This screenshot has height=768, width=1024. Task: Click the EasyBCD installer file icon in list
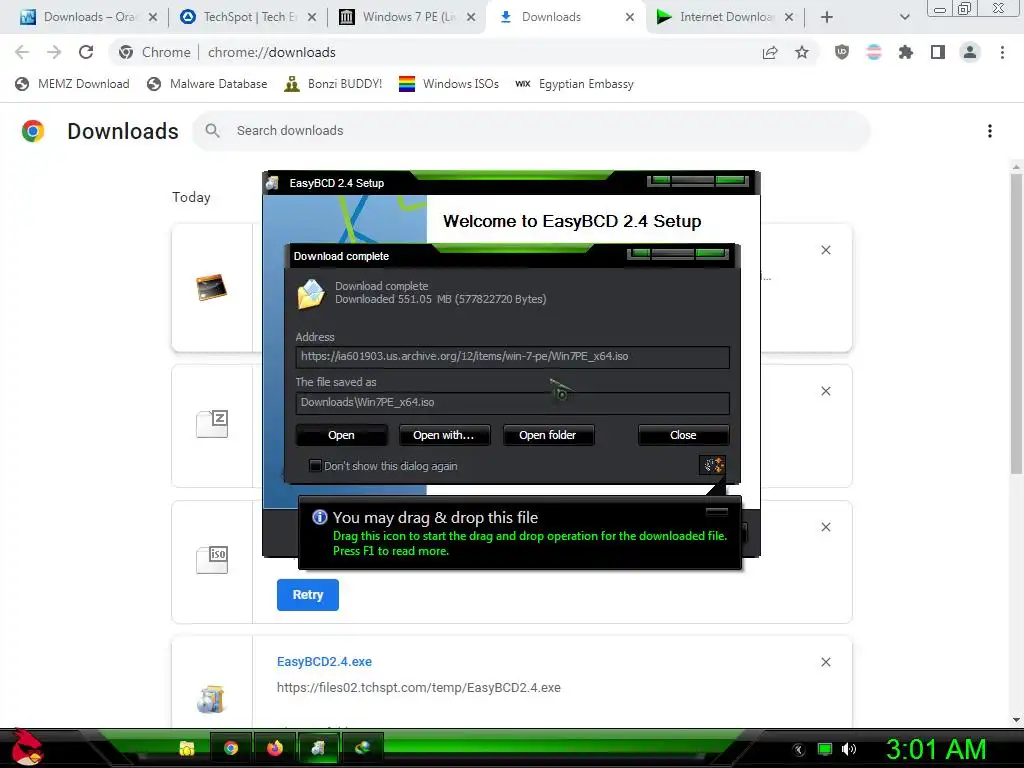211,699
